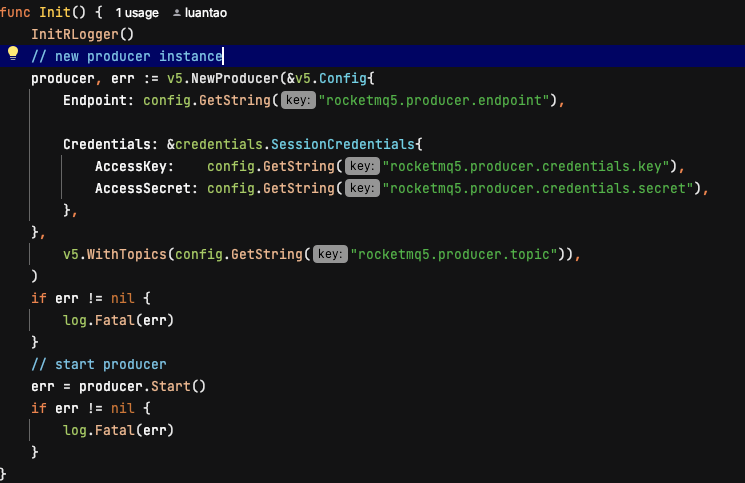The height and width of the screenshot is (483, 745).
Task: Click the second log.Fatal(err) statement
Action: tap(118, 430)
